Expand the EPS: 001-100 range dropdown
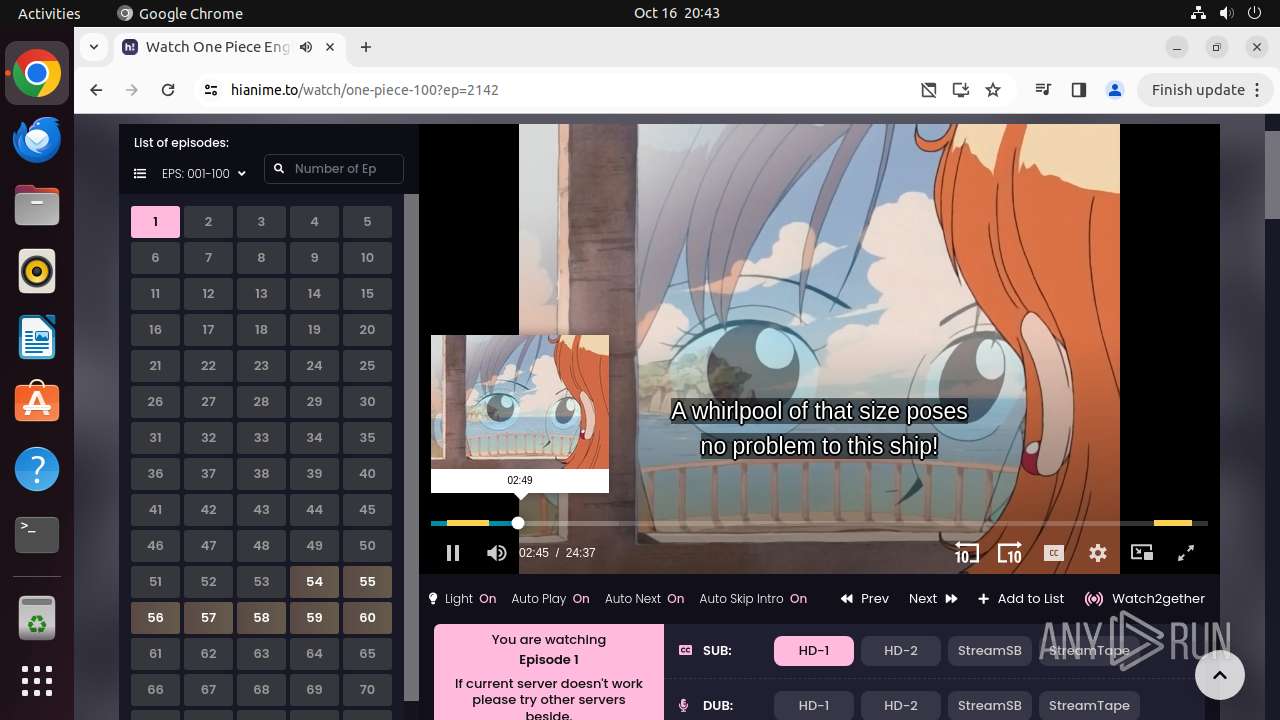Image resolution: width=1280 pixels, height=720 pixels. [204, 174]
